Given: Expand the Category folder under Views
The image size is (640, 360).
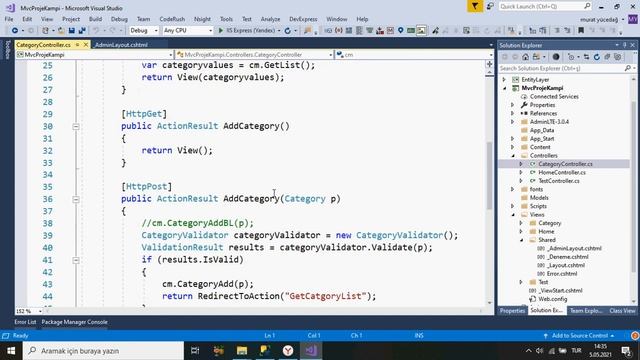Looking at the screenshot, I should tap(521, 223).
